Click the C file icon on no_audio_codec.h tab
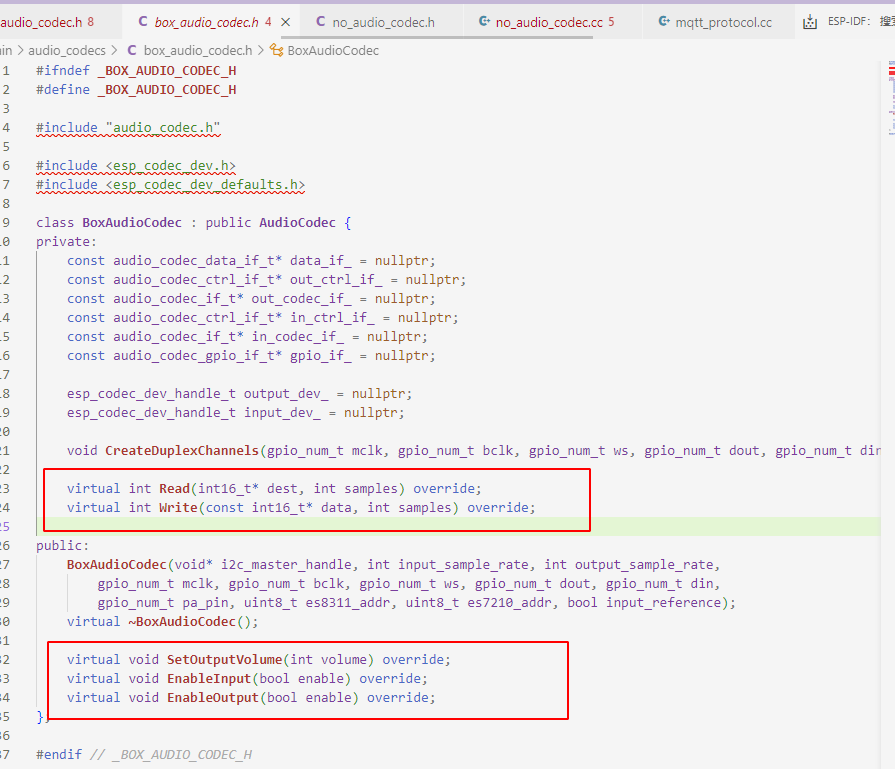This screenshot has height=769, width=895. pyautogui.click(x=321, y=22)
